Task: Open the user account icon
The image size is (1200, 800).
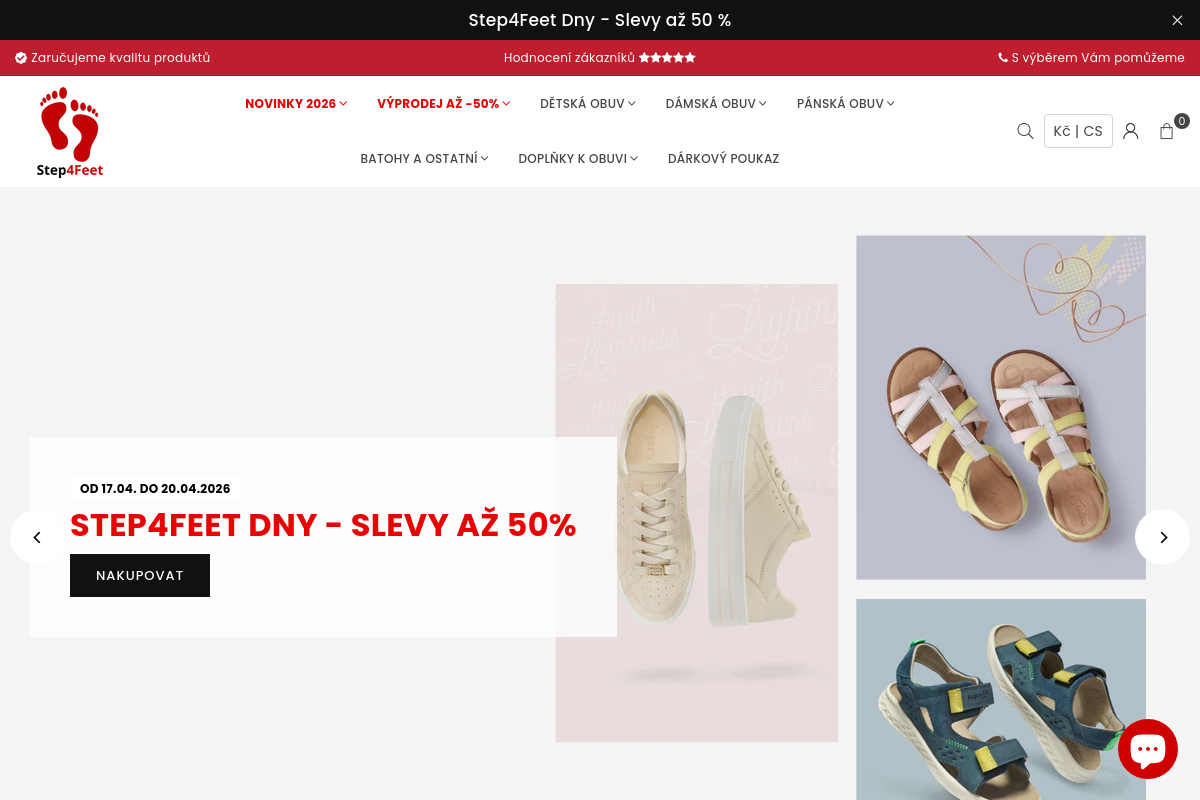Action: (1131, 131)
